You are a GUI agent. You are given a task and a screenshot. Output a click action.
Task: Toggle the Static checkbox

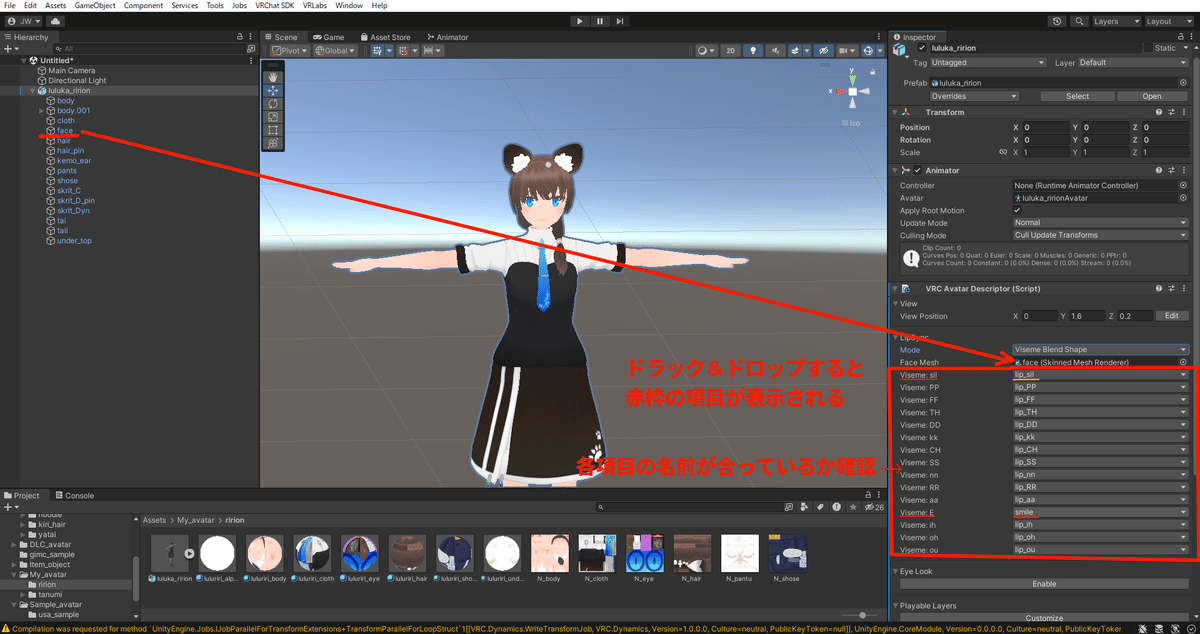[x=1148, y=48]
